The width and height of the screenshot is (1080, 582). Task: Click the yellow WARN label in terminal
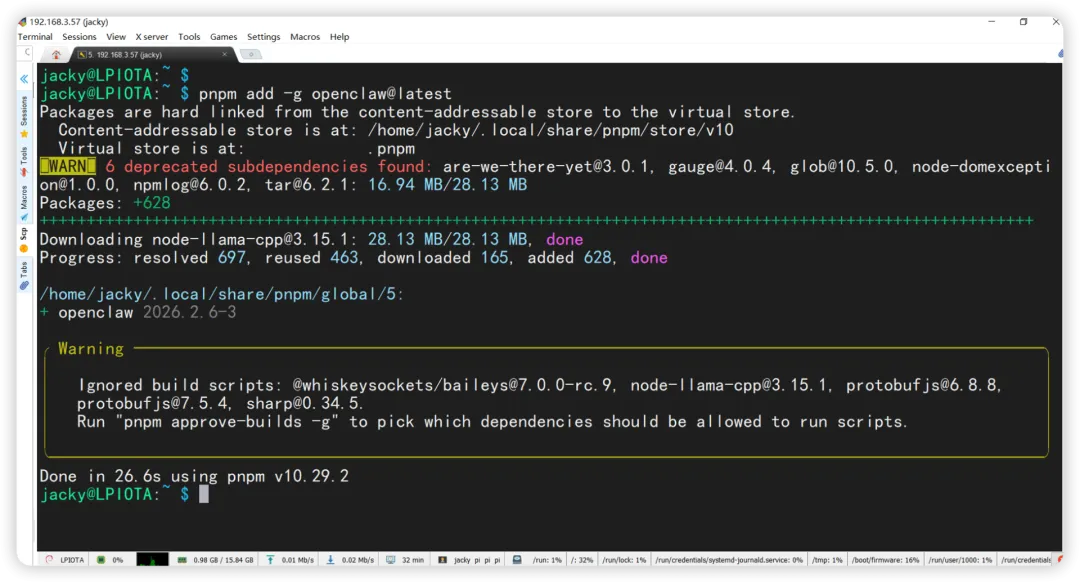point(68,166)
